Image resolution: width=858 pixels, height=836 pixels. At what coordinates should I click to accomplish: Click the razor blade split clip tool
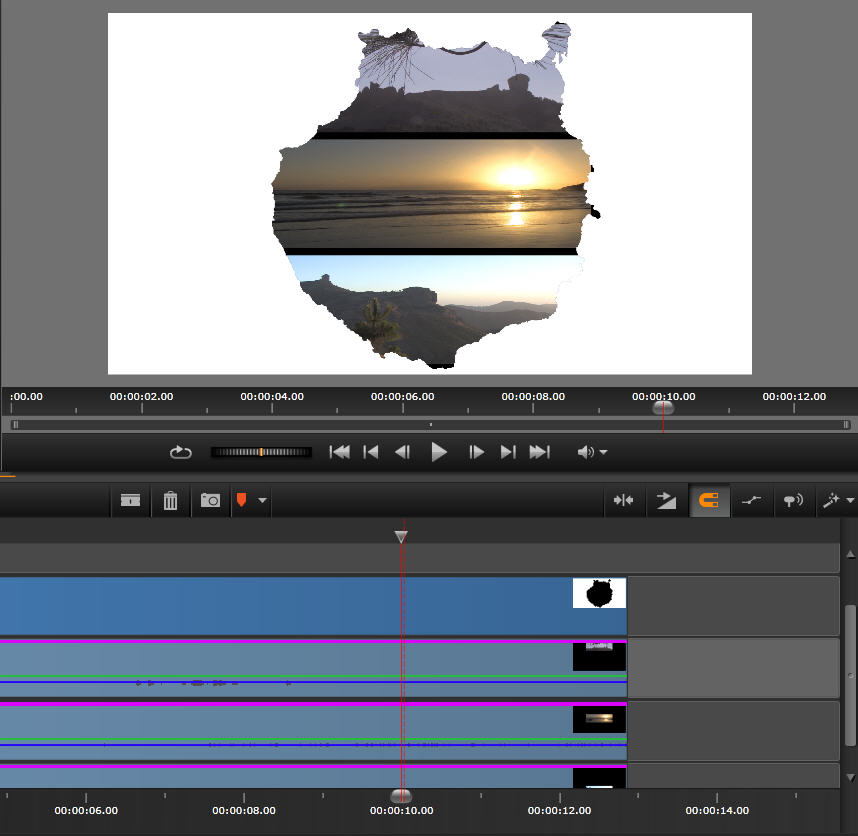point(130,500)
